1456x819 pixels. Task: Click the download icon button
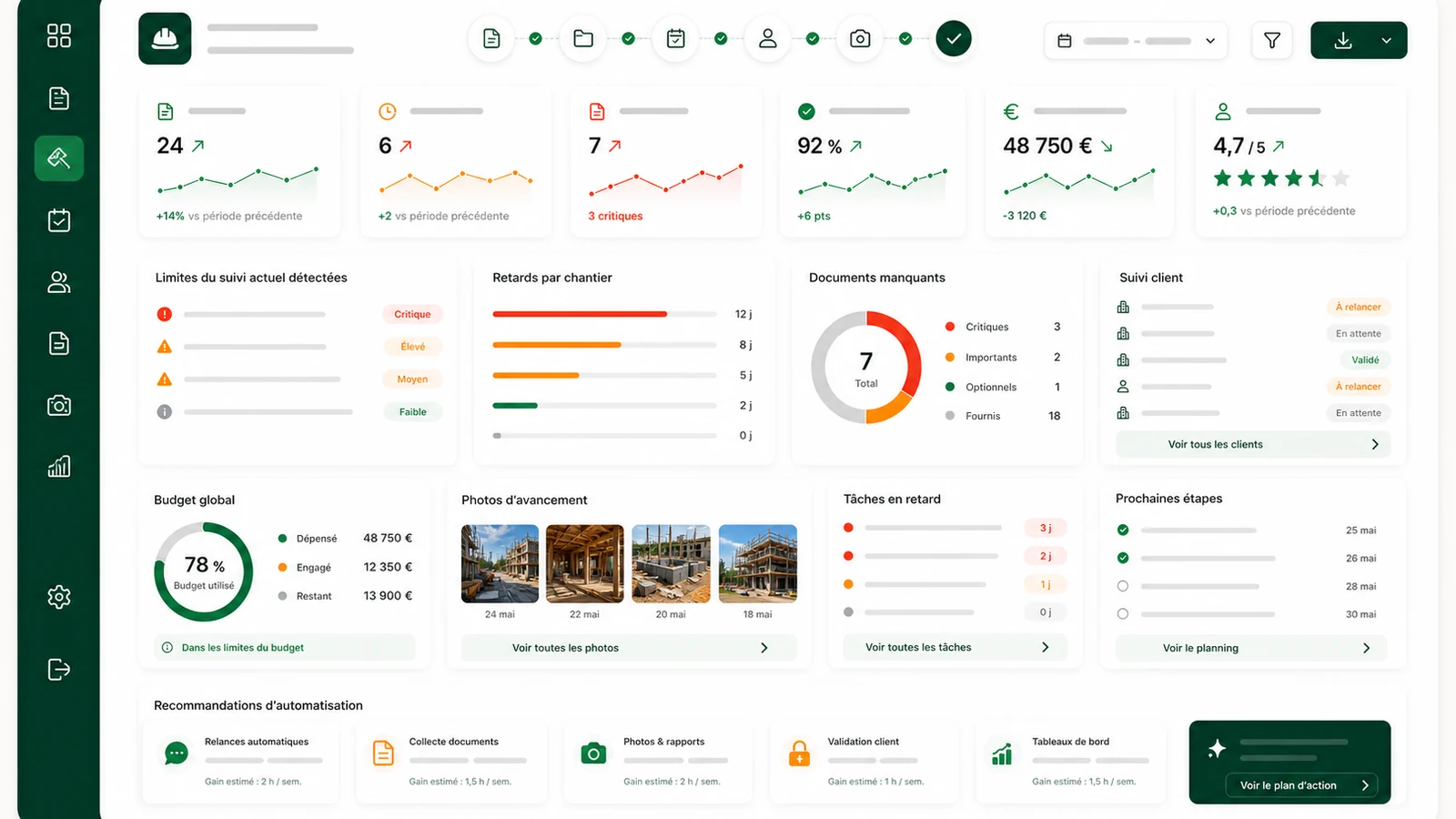(x=1343, y=40)
